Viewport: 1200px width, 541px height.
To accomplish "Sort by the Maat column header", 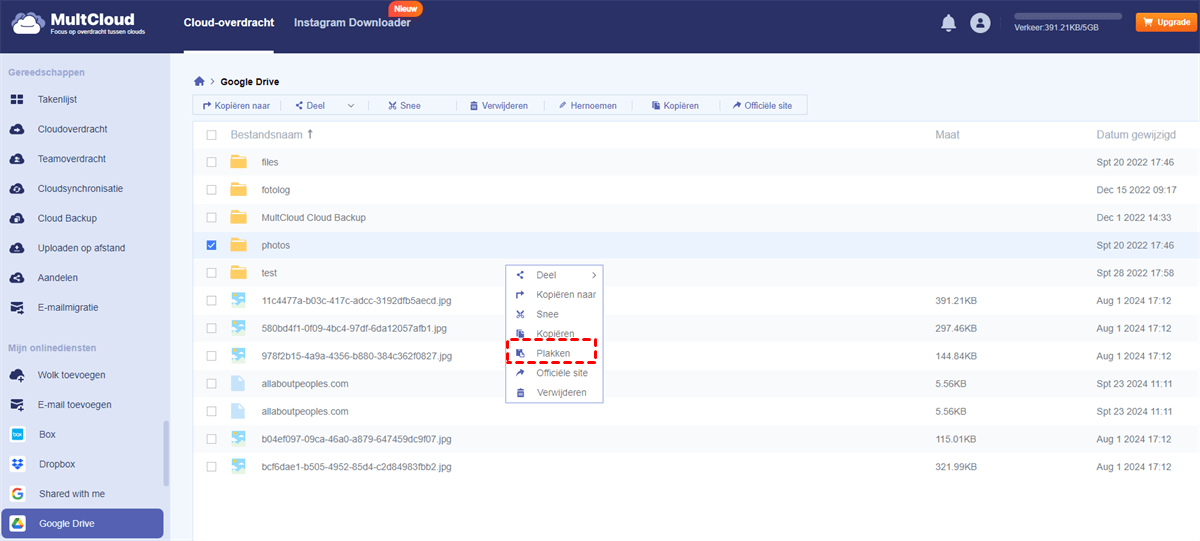I will coord(947,134).
